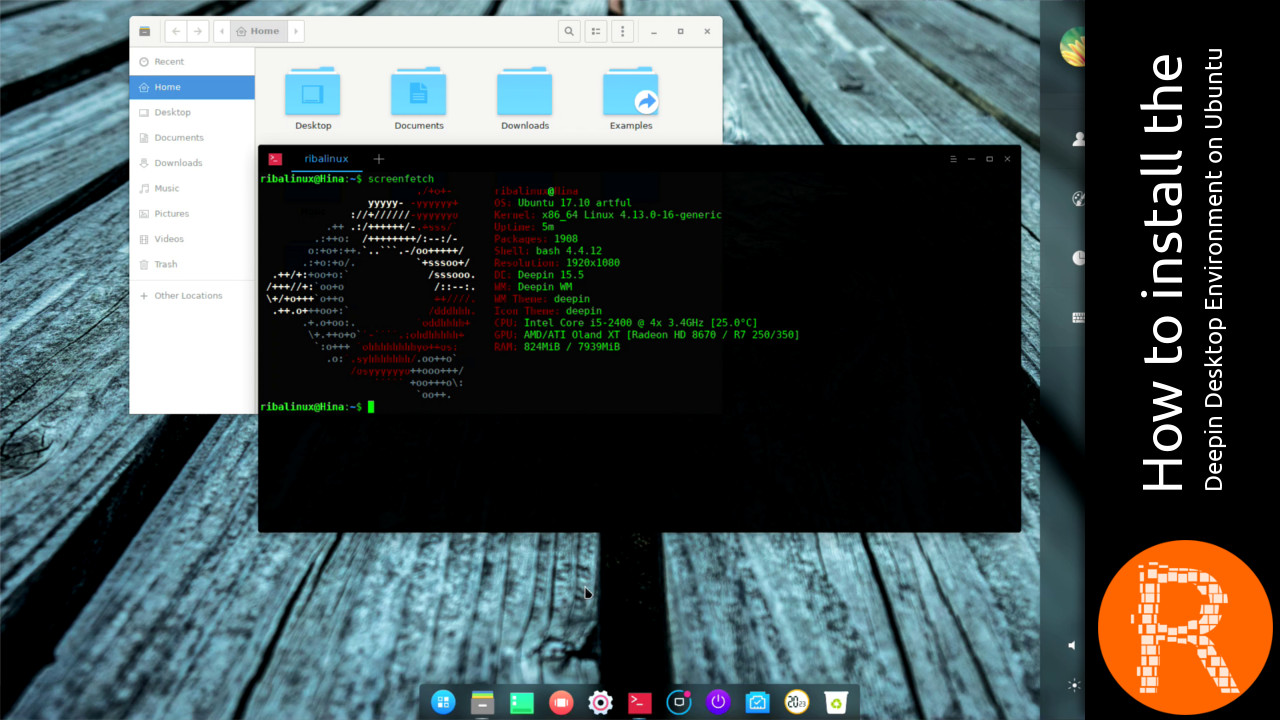Click '824MiB / 7939MiB' RAM value
Viewport: 1280px width, 720px height.
pyautogui.click(x=570, y=347)
